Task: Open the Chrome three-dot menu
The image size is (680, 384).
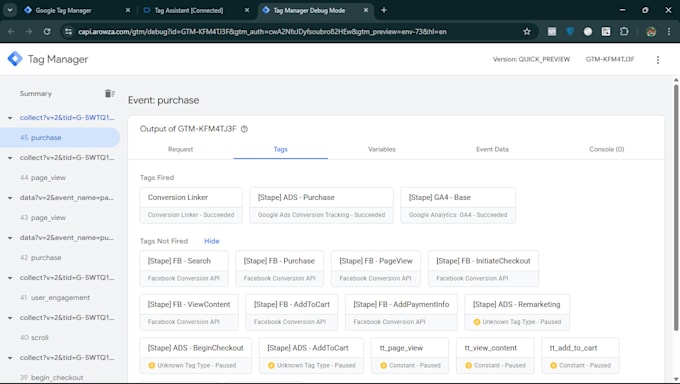Action: tap(669, 32)
